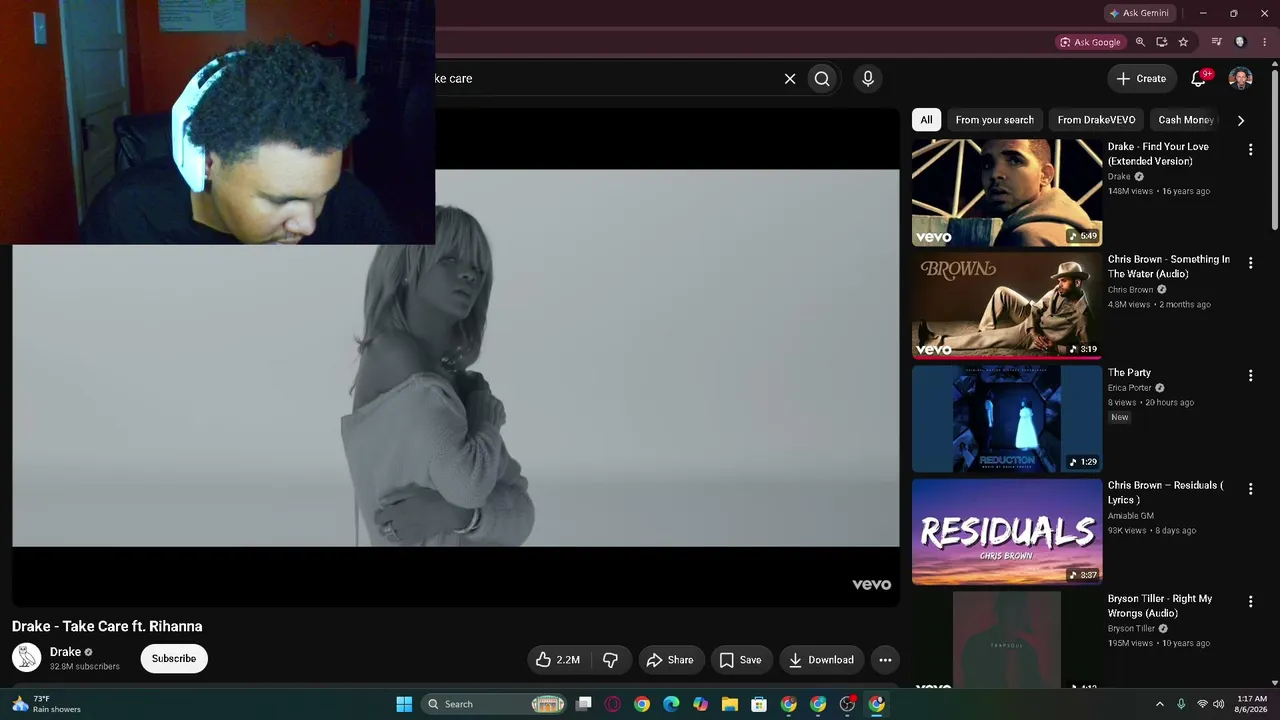Image resolution: width=1280 pixels, height=720 pixels.
Task: Open Task View on the taskbar
Action: tap(584, 704)
